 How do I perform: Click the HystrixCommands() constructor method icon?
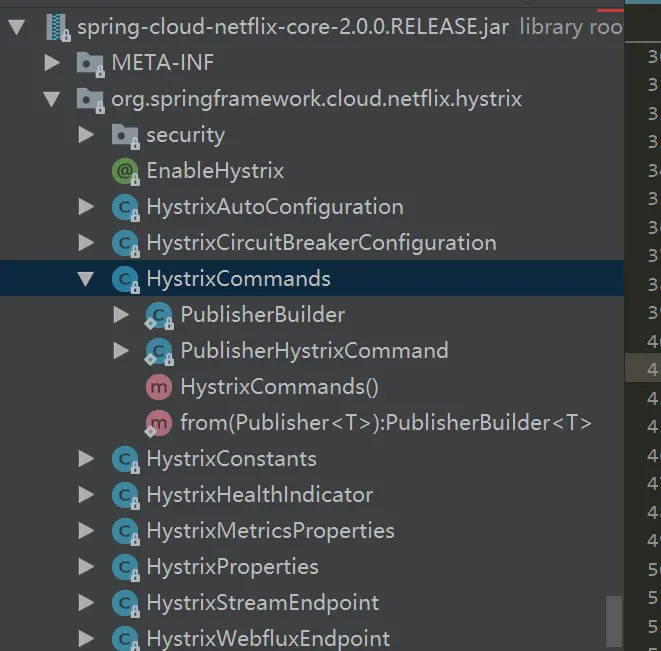(159, 387)
